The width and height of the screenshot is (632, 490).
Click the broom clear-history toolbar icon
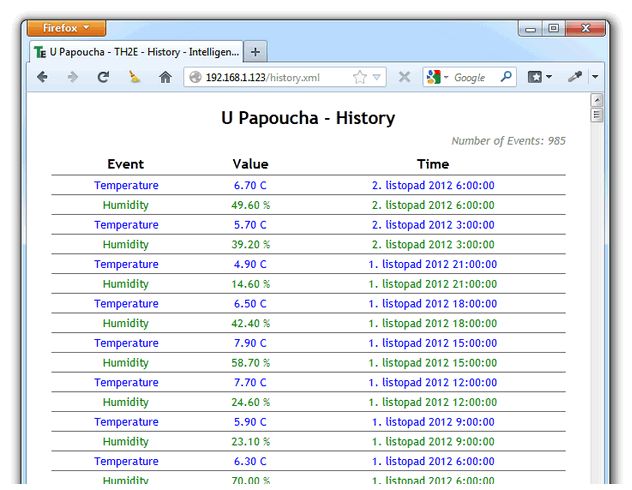tap(135, 77)
